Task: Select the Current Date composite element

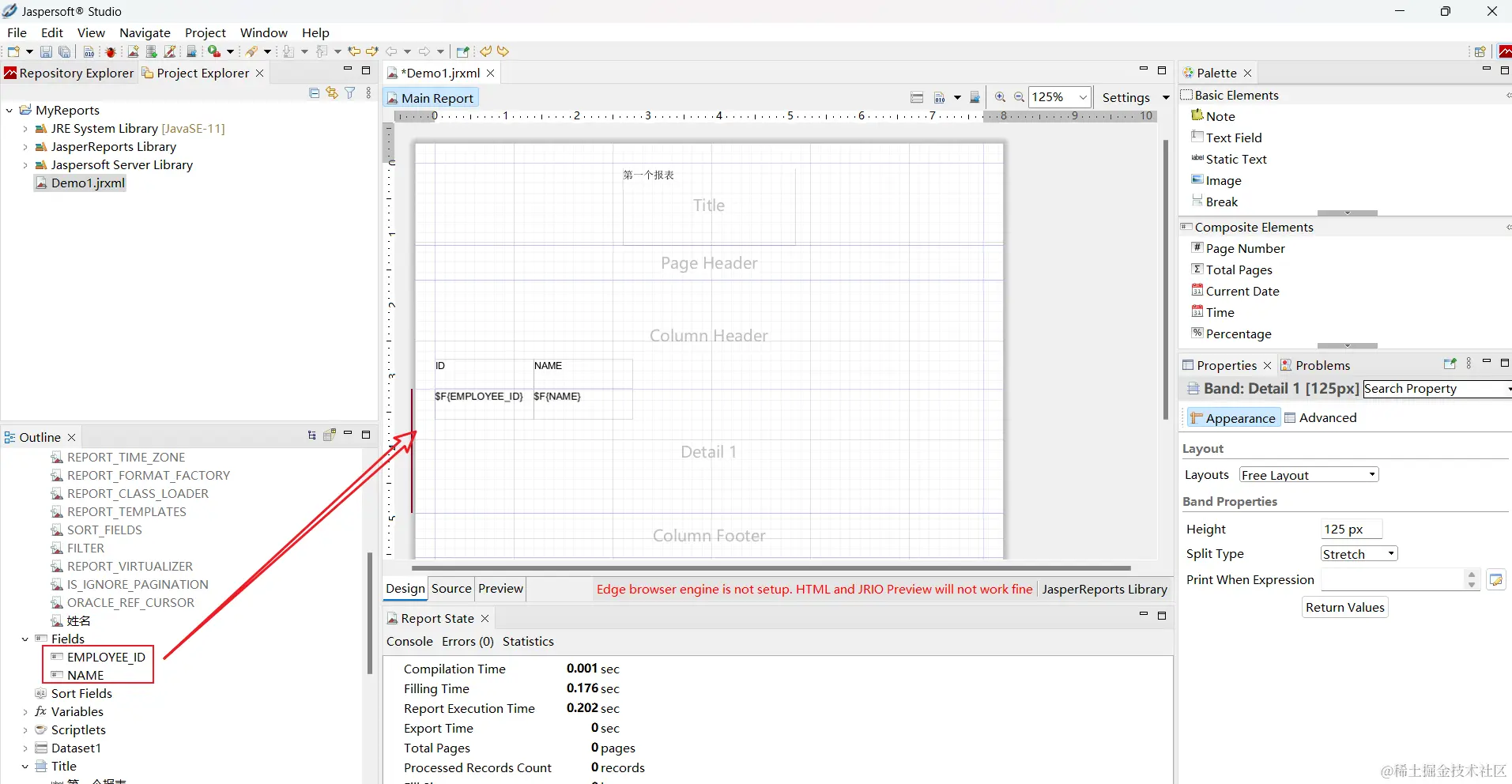Action: coord(1235,291)
